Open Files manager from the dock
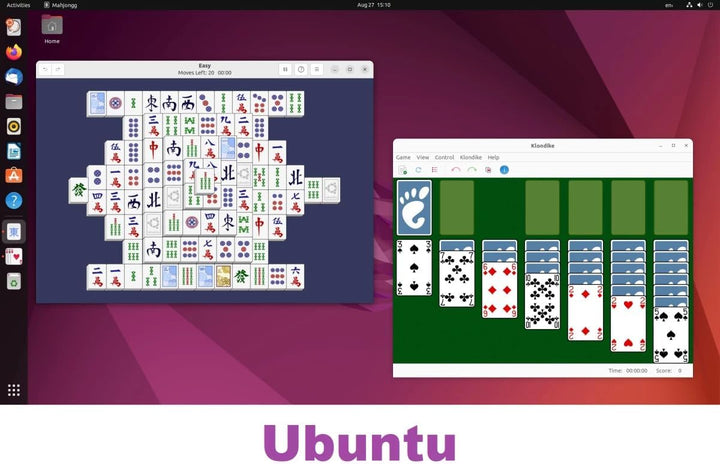This screenshot has width=720, height=464. pos(14,102)
